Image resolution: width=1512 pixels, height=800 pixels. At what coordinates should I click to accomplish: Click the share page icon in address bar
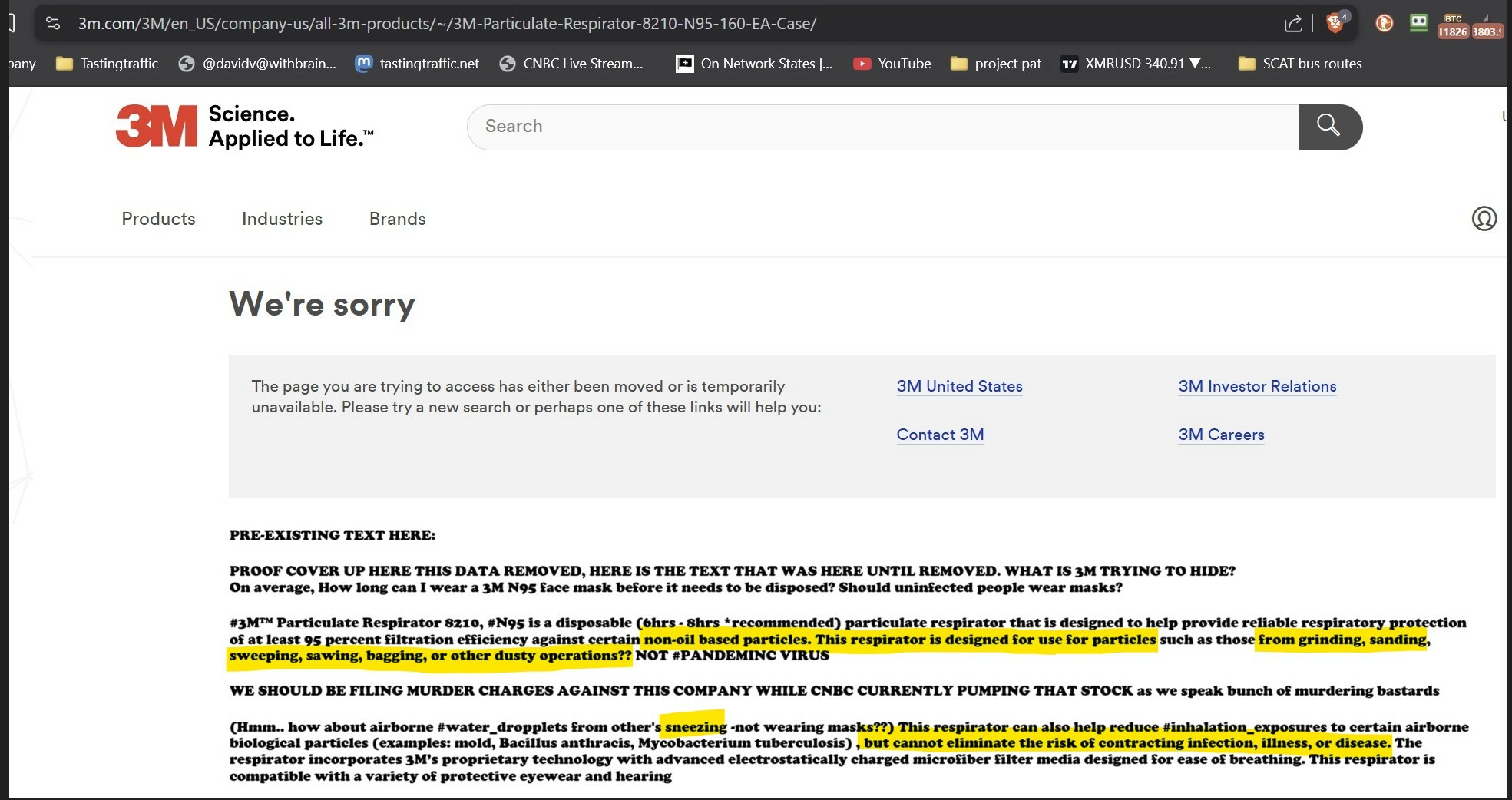pos(1293,24)
